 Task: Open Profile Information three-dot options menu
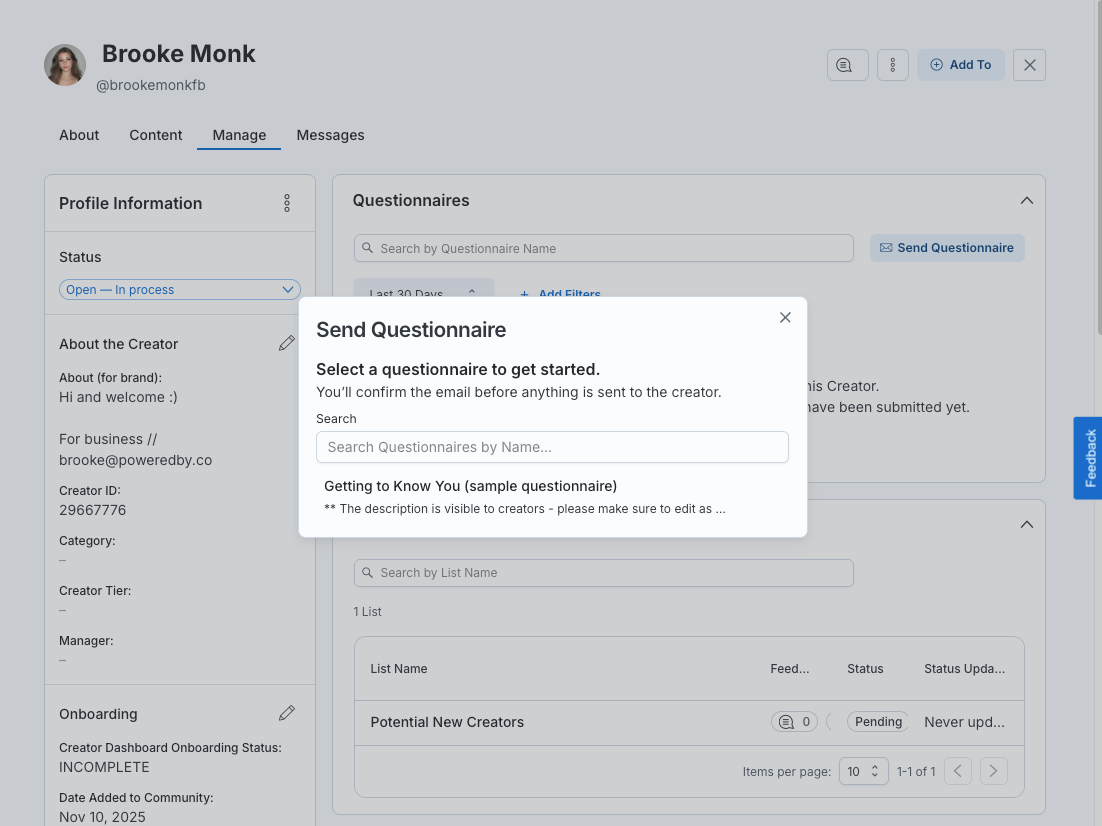(287, 203)
